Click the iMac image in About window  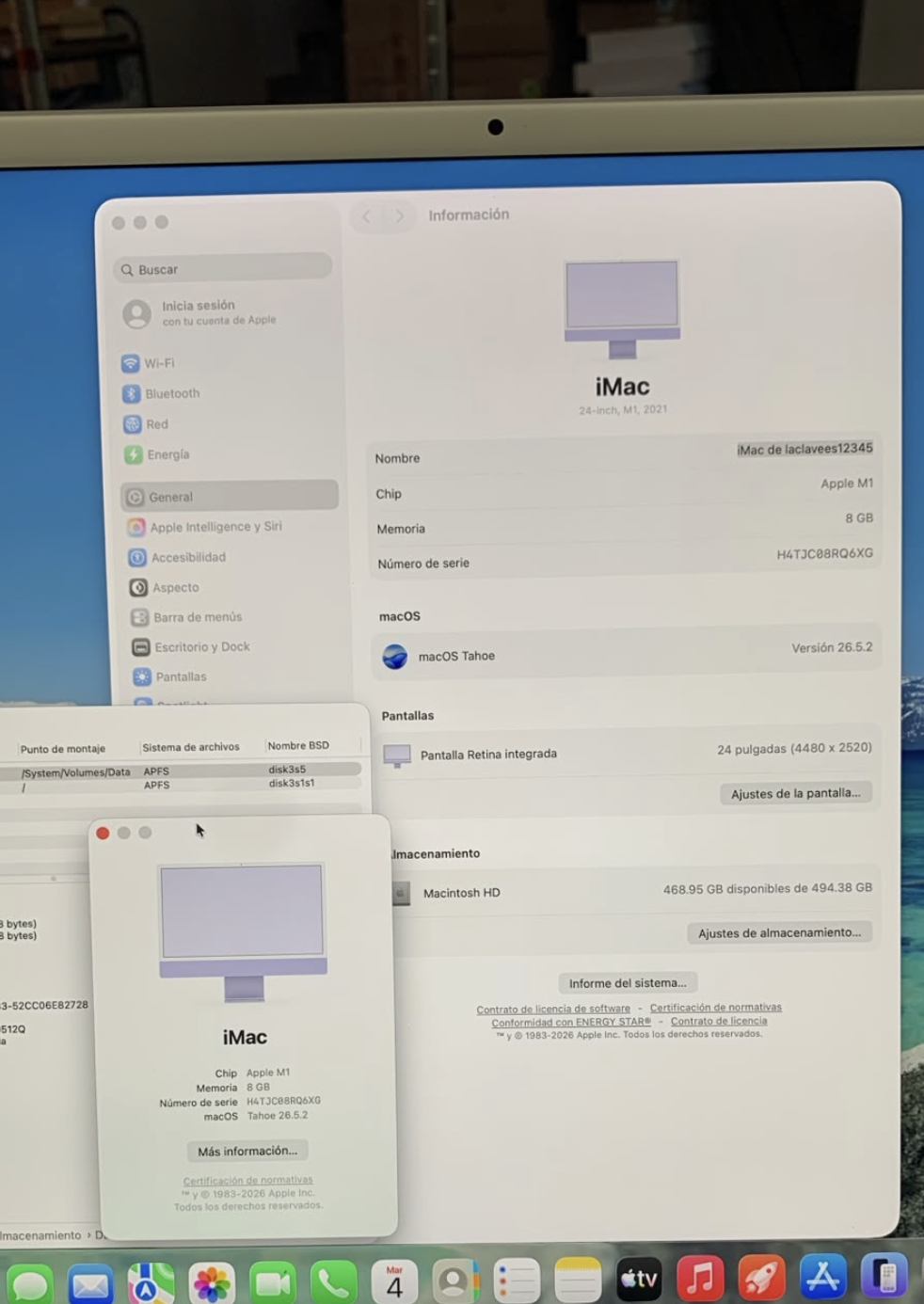point(244,932)
